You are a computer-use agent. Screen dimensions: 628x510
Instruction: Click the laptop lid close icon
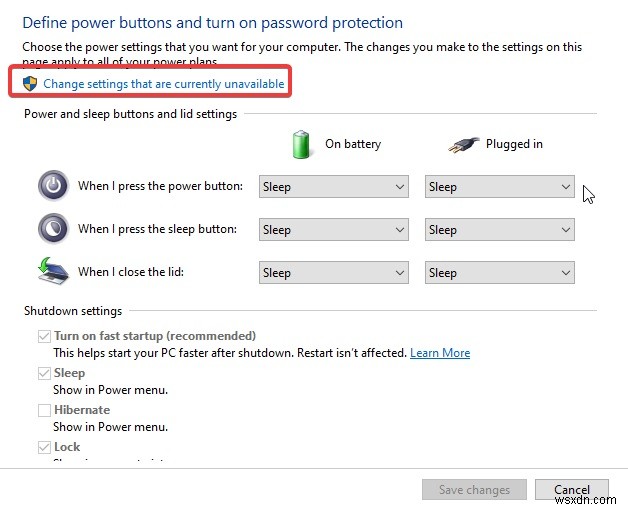tap(53, 272)
